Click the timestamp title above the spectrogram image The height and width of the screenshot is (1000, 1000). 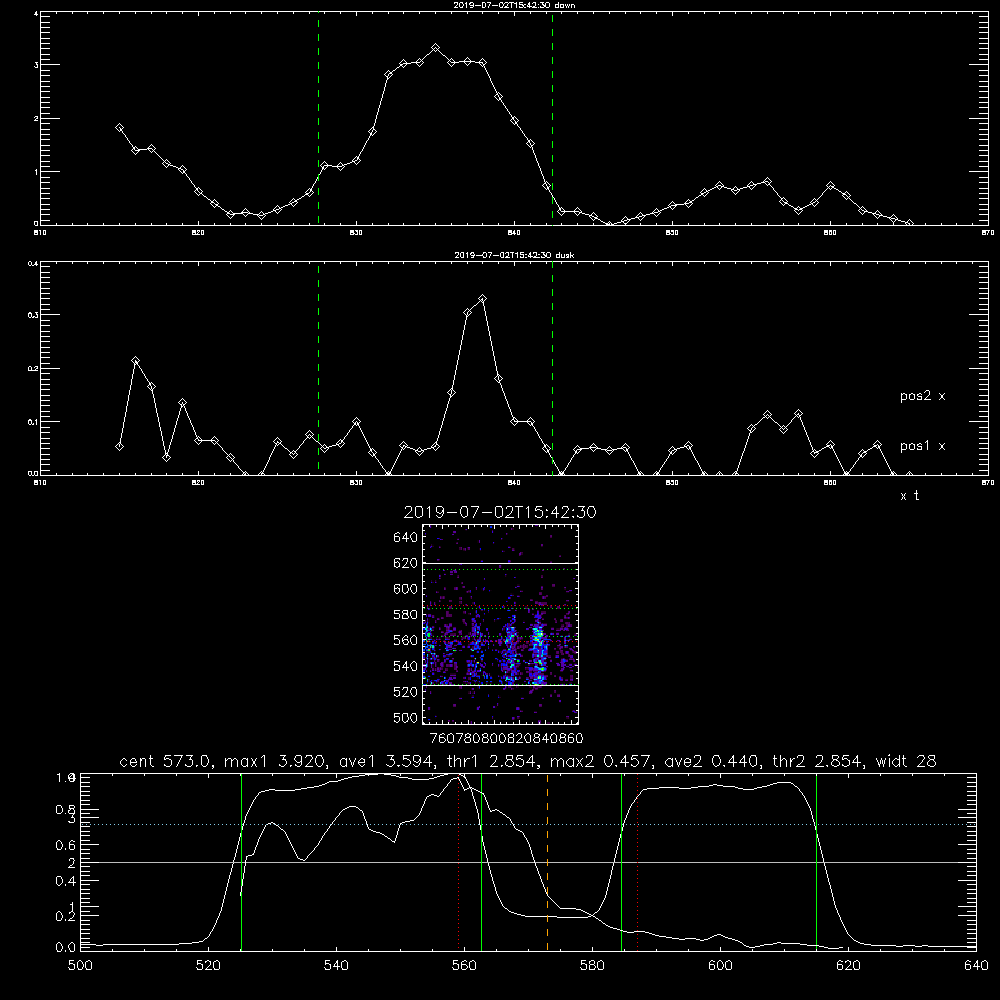[x=500, y=512]
